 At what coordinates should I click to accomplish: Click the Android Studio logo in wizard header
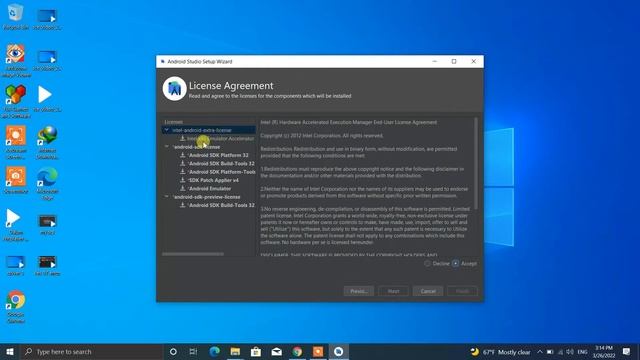point(174,89)
